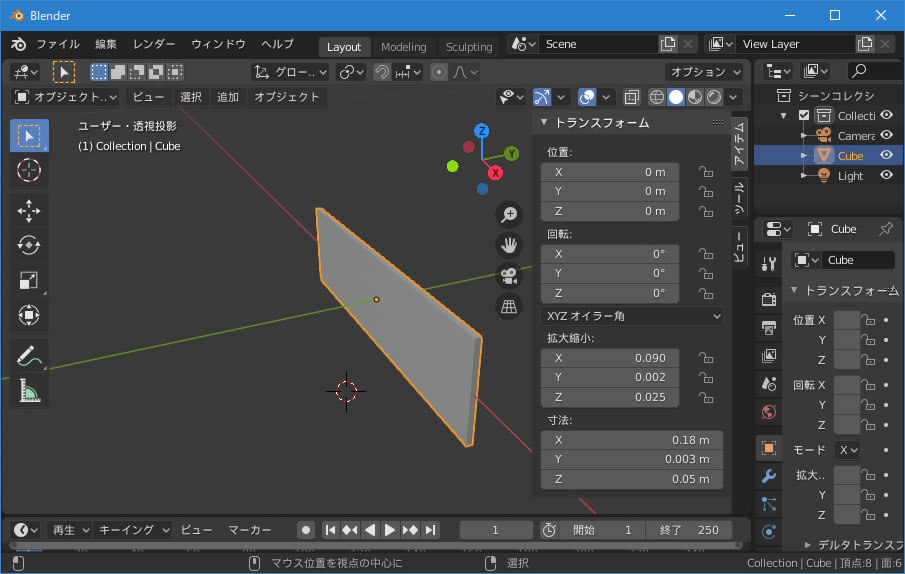The height and width of the screenshot is (574, 905).
Task: Select the Scale tool in toolbar
Action: click(x=29, y=281)
